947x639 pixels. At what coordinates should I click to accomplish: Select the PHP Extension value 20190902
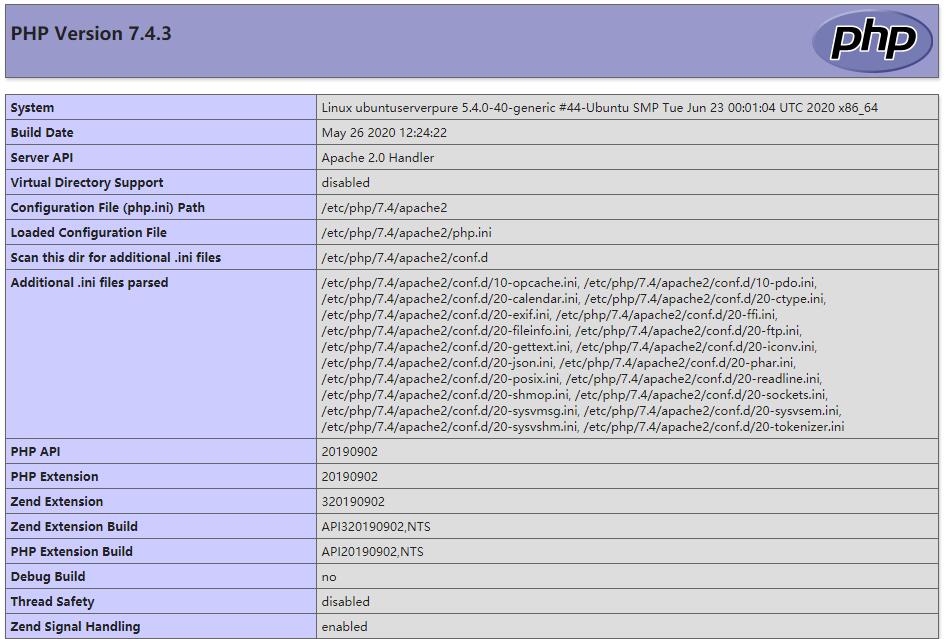(x=350, y=477)
